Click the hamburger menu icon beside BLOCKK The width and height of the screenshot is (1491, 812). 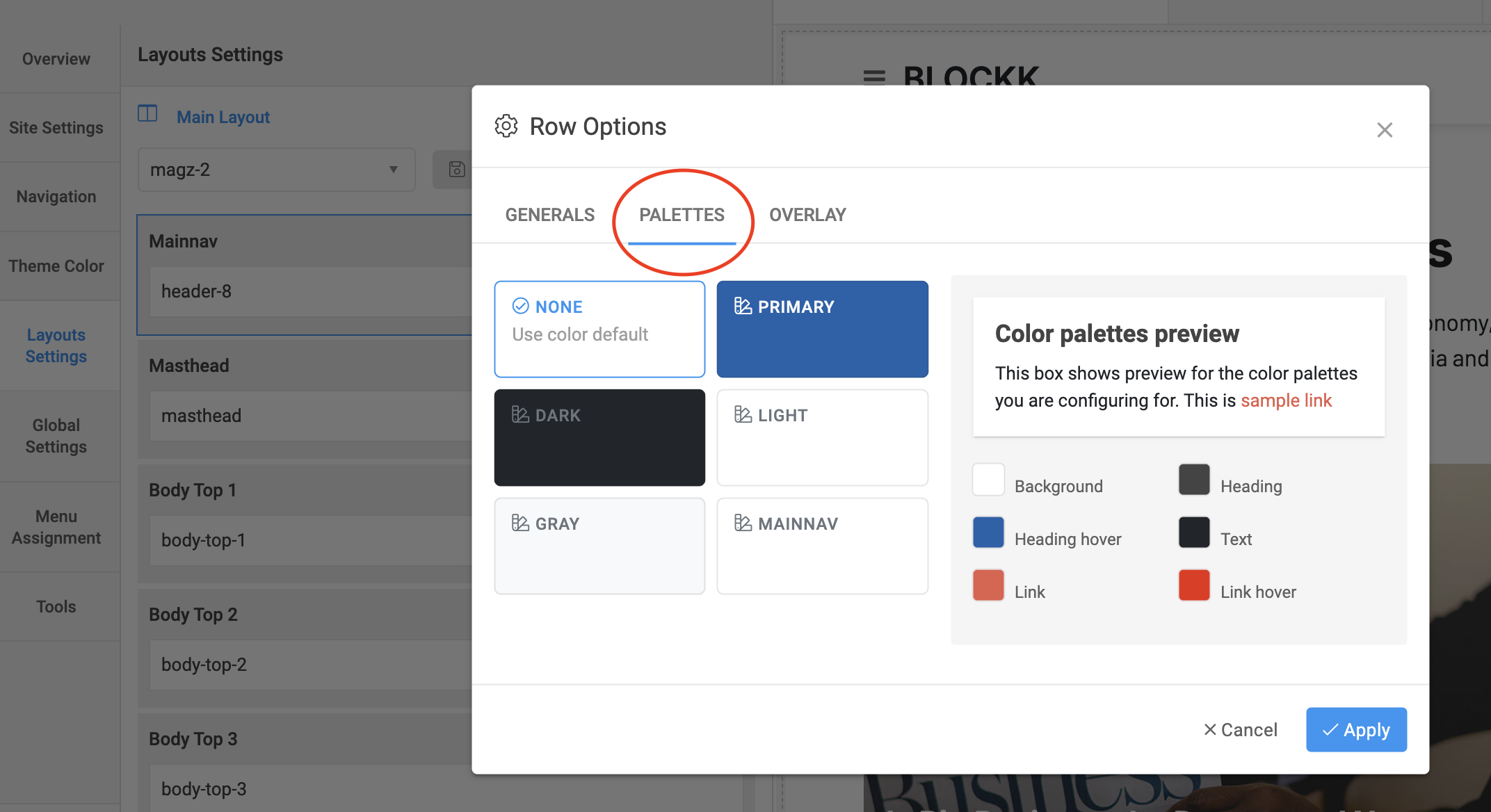click(x=874, y=76)
